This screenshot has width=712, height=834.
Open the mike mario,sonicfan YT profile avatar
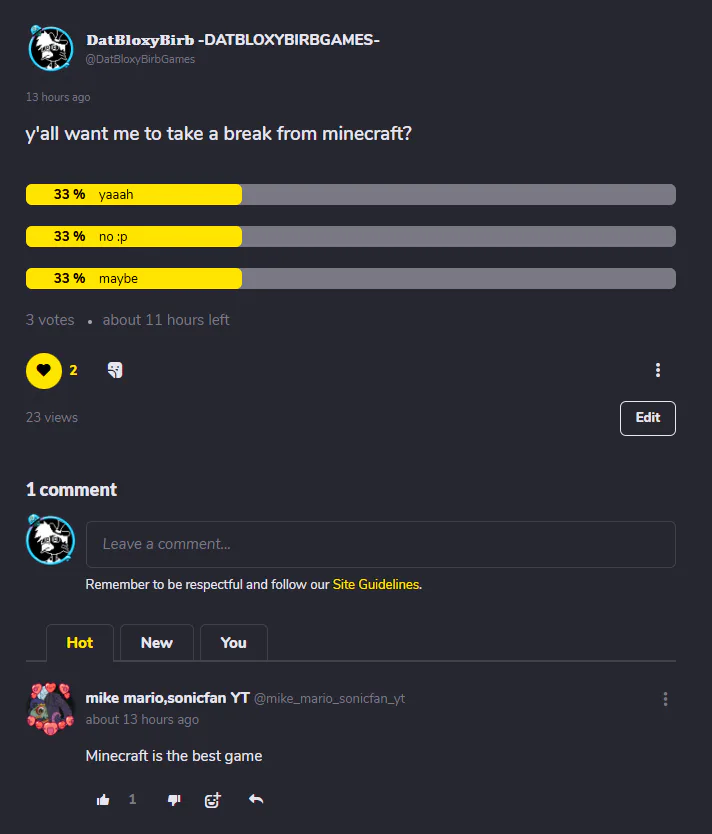(x=51, y=709)
